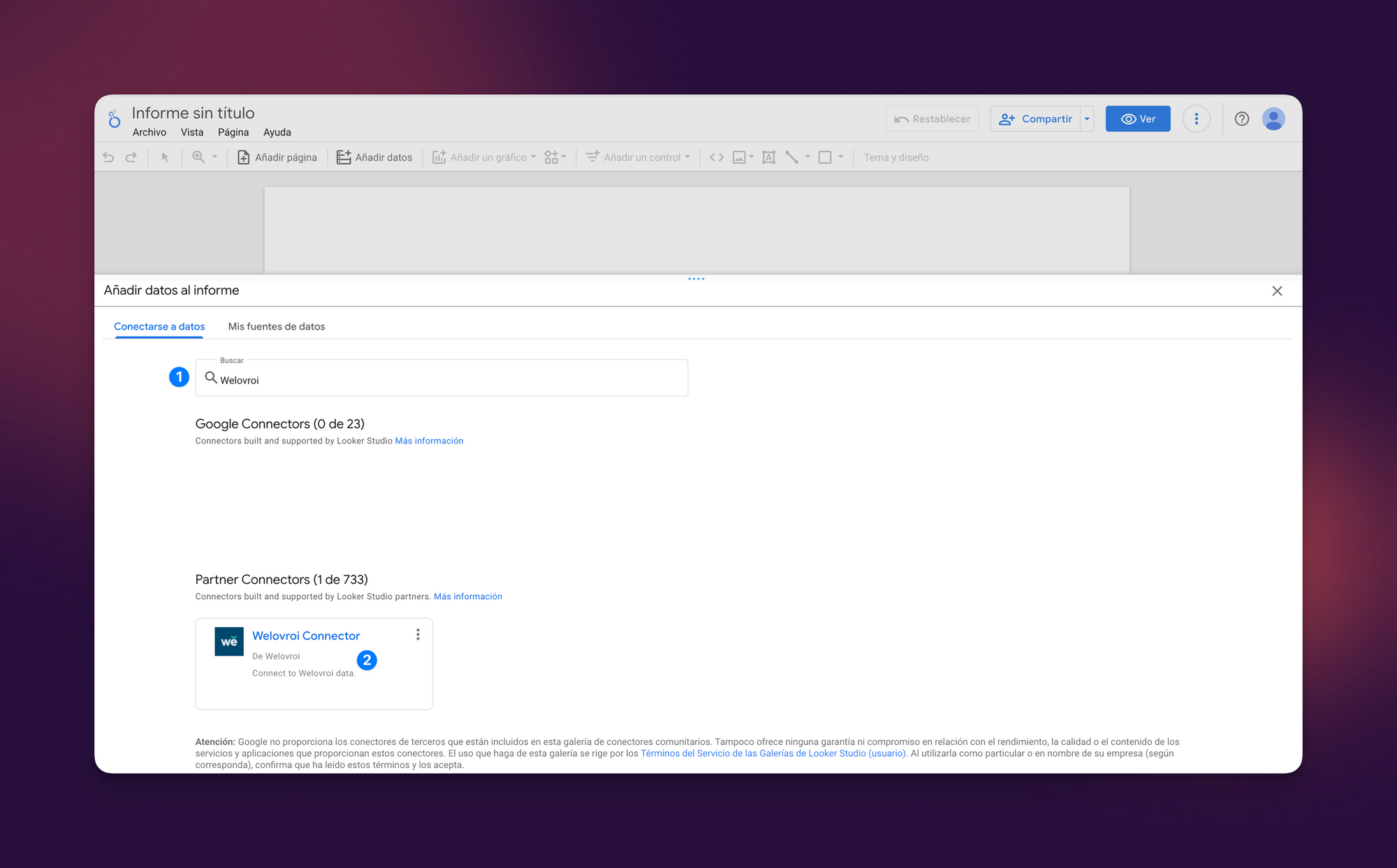Open Añadir un gráfico dropdown

coord(484,158)
